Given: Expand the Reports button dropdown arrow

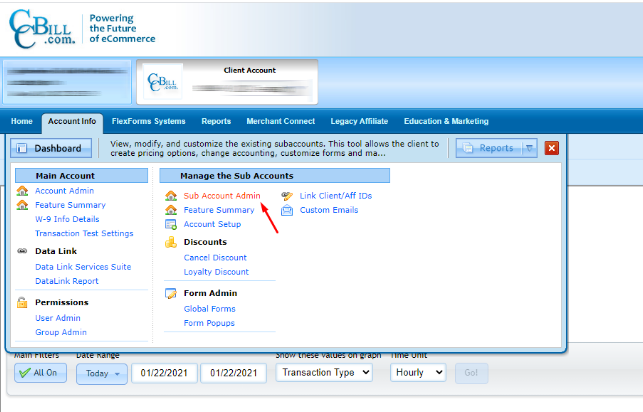Looking at the screenshot, I should (x=529, y=148).
